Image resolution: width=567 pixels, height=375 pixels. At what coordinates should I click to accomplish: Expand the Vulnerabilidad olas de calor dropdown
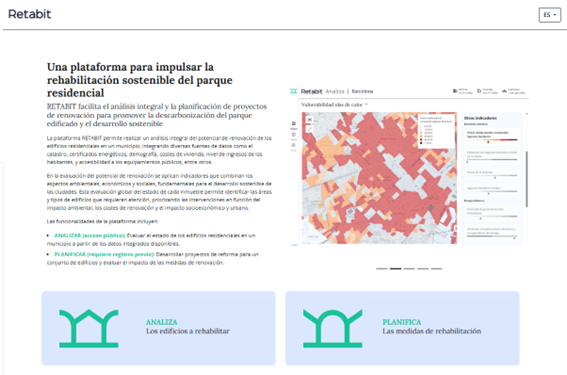pyautogui.click(x=334, y=105)
